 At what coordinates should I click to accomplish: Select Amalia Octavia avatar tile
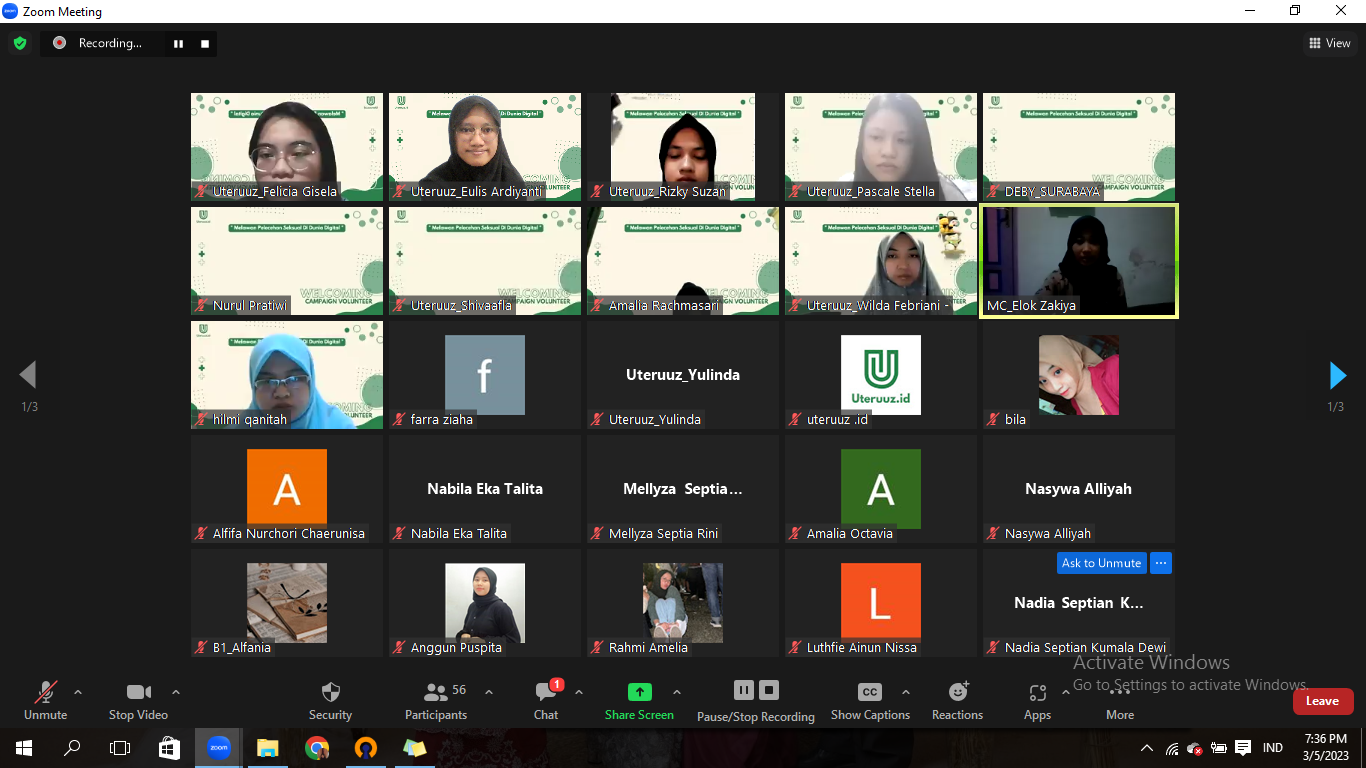pos(881,489)
